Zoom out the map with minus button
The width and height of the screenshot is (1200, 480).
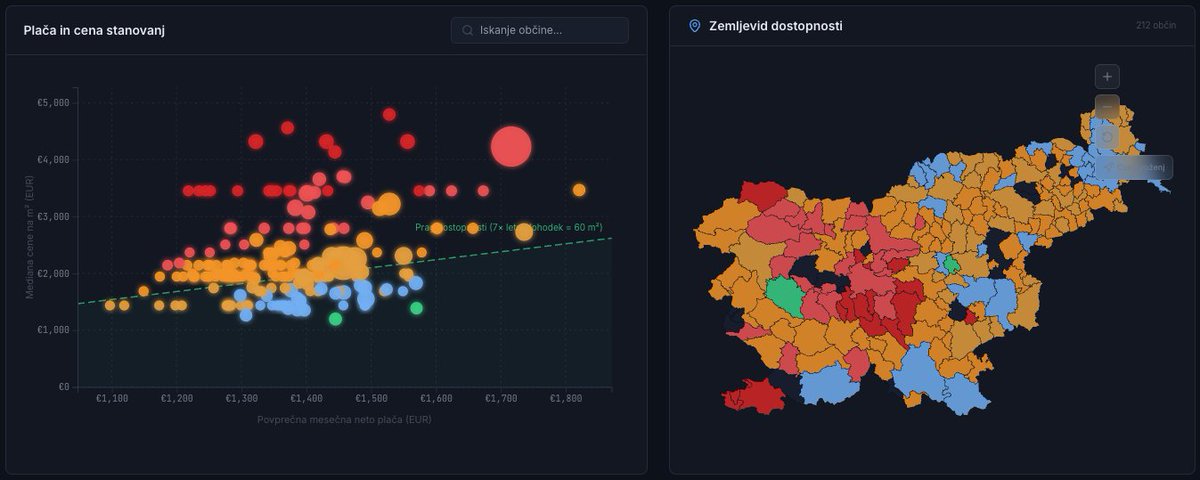(1107, 106)
